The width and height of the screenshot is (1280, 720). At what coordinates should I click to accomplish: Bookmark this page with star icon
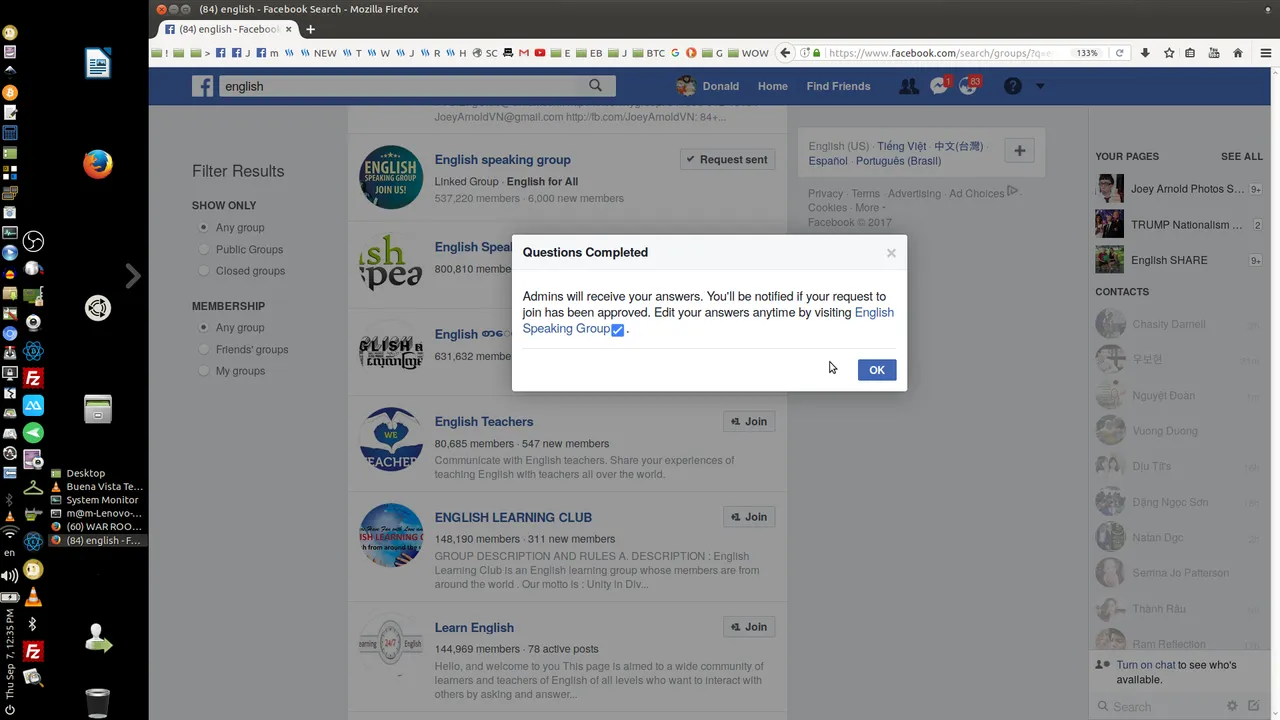point(1169,53)
